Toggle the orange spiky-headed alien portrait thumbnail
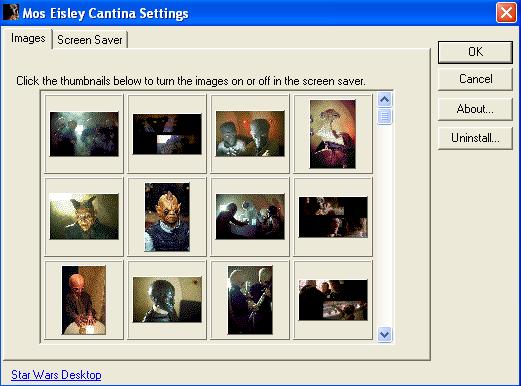 [167, 217]
